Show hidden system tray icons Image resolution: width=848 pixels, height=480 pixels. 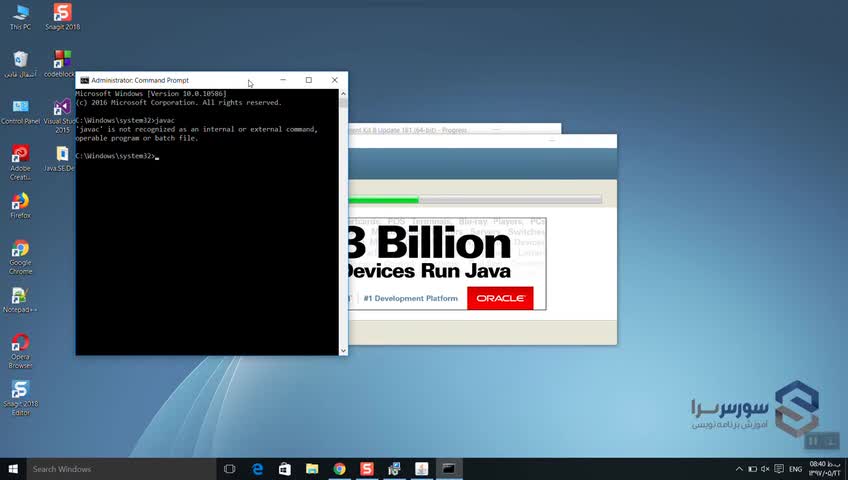pos(739,469)
